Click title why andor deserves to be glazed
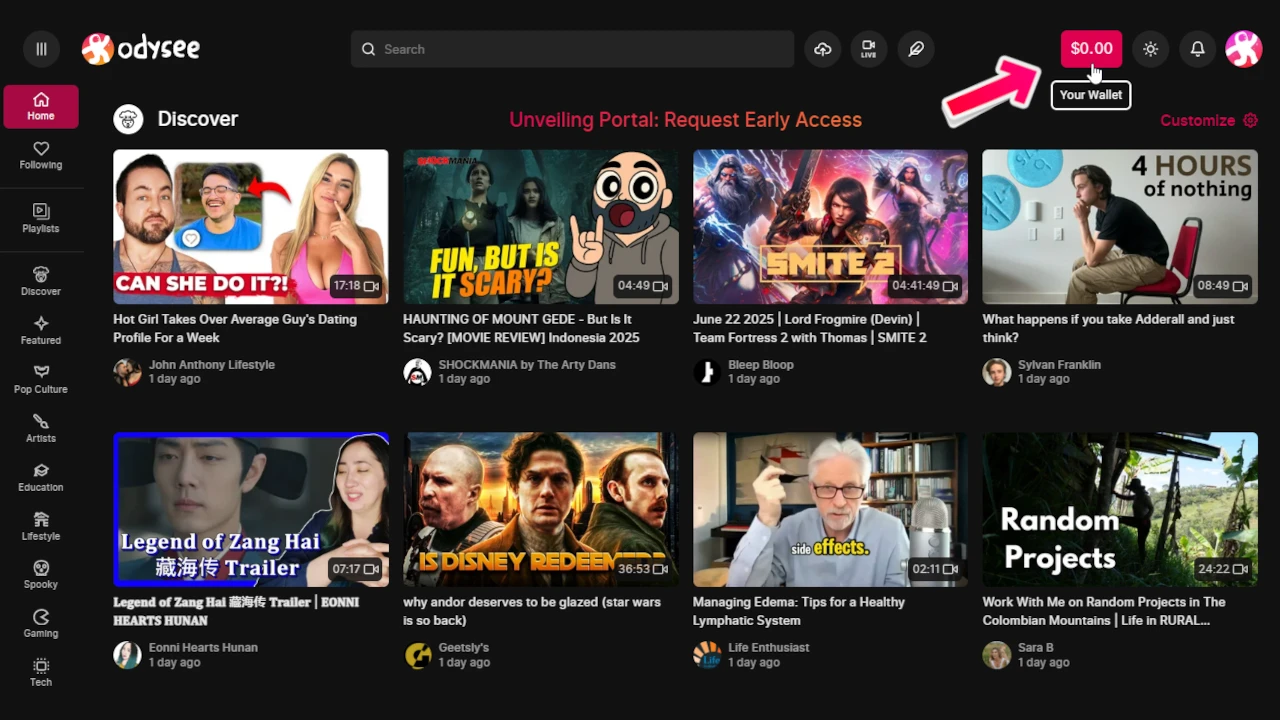 pos(532,611)
